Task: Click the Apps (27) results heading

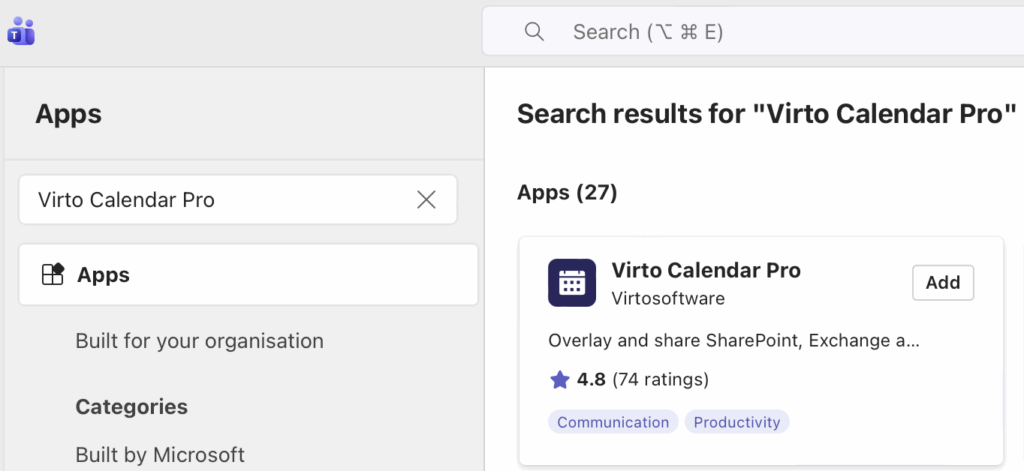Action: 567,192
